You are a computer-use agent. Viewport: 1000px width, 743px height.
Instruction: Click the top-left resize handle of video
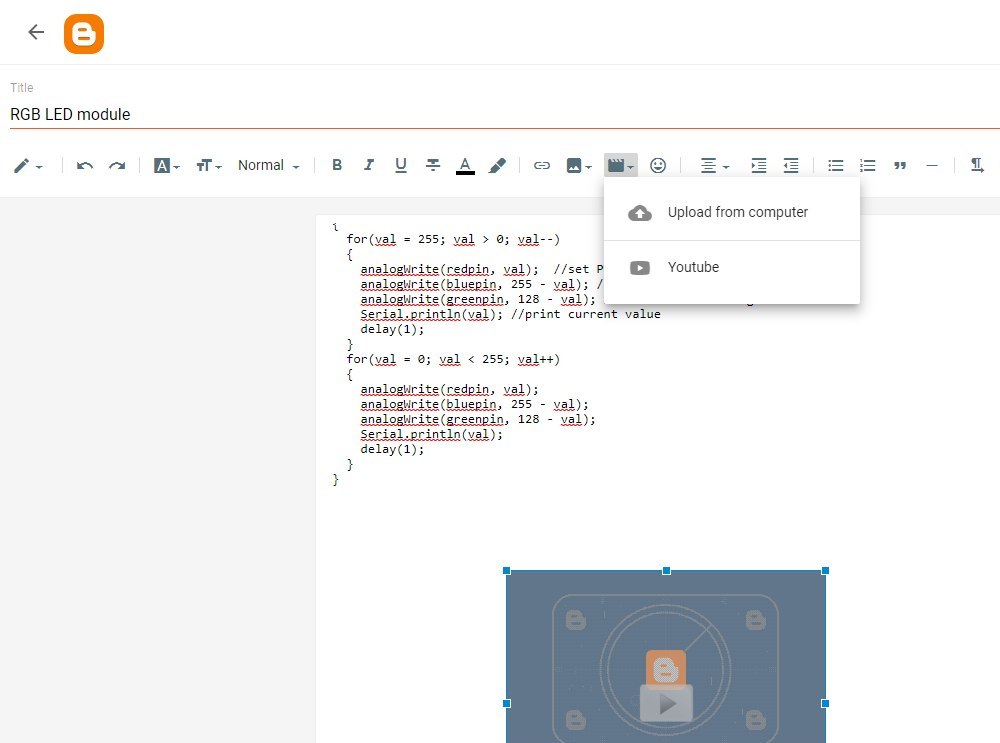[507, 571]
